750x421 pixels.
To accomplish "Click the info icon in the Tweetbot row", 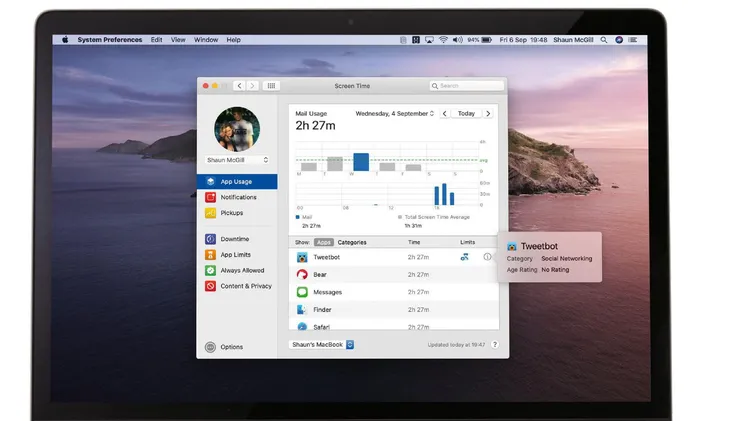I will tap(488, 257).
